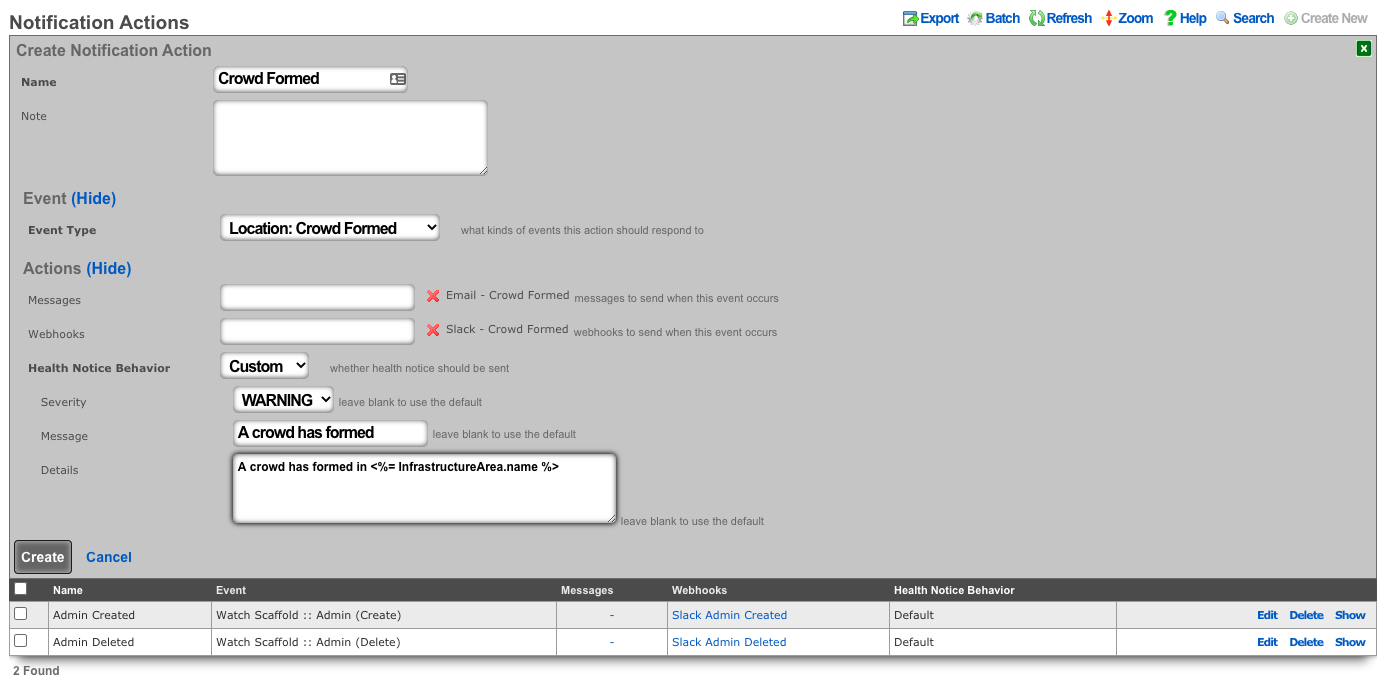The width and height of the screenshot is (1390, 684).
Task: Hide the Event section
Action: point(93,198)
